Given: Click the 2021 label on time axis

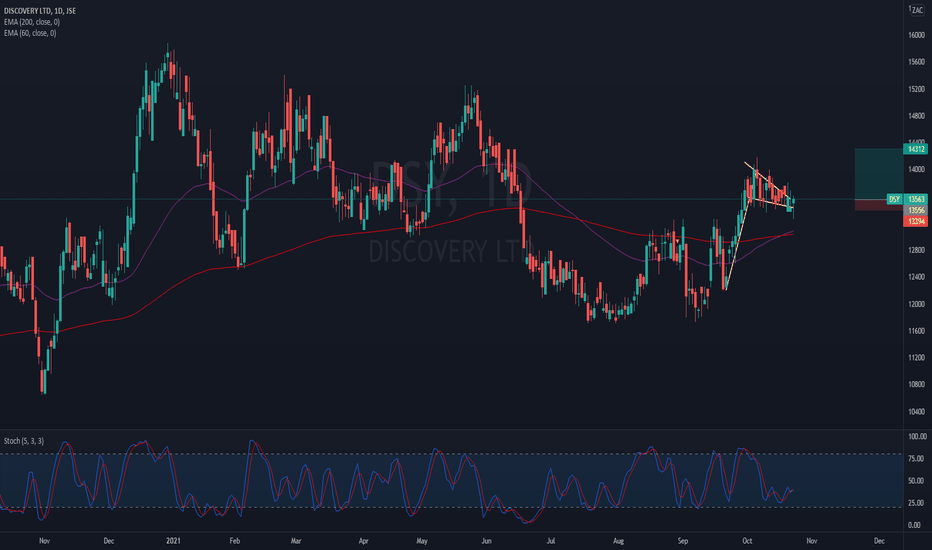Looking at the screenshot, I should pos(173,541).
